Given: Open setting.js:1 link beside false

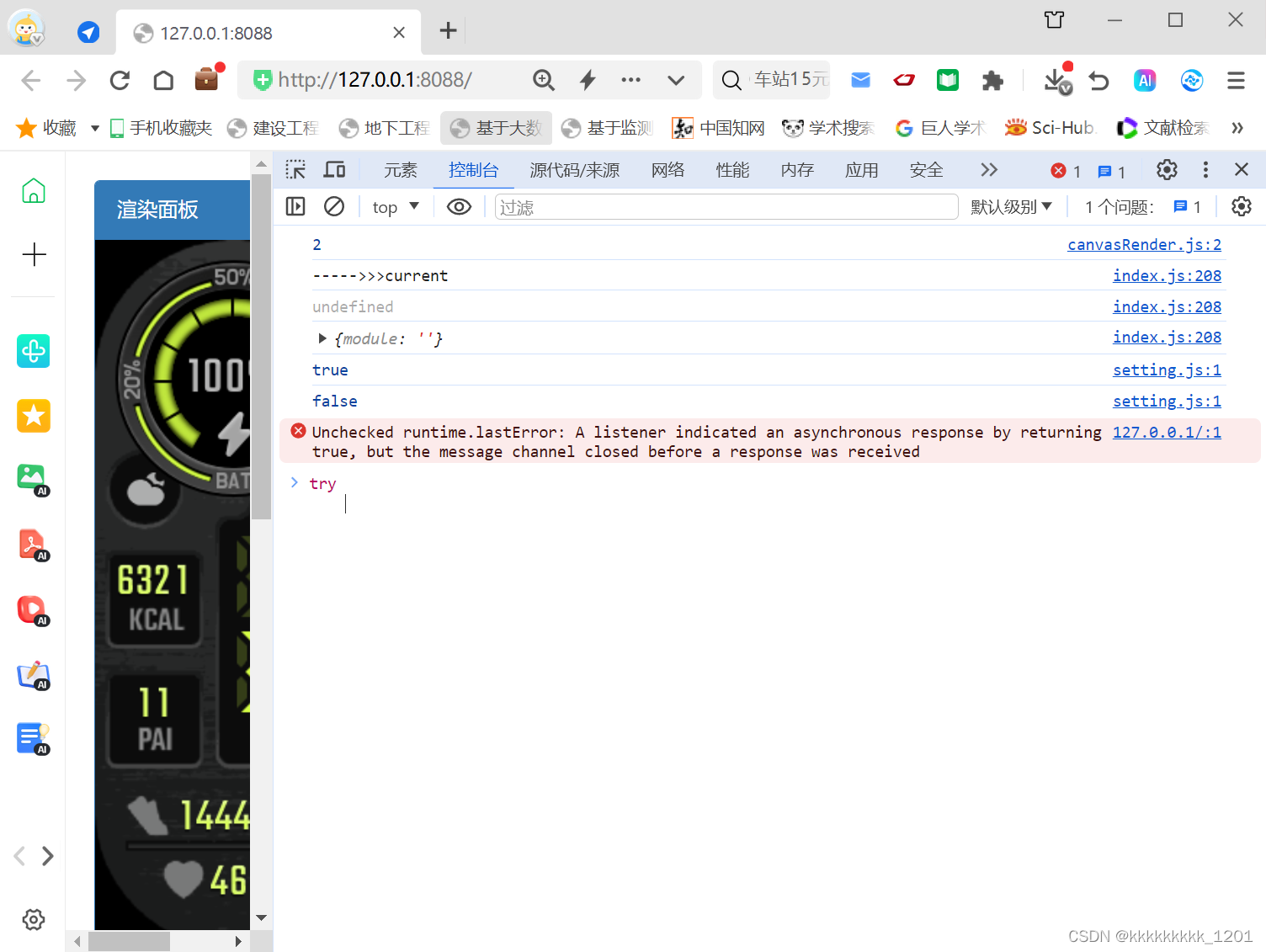Looking at the screenshot, I should click(x=1167, y=402).
